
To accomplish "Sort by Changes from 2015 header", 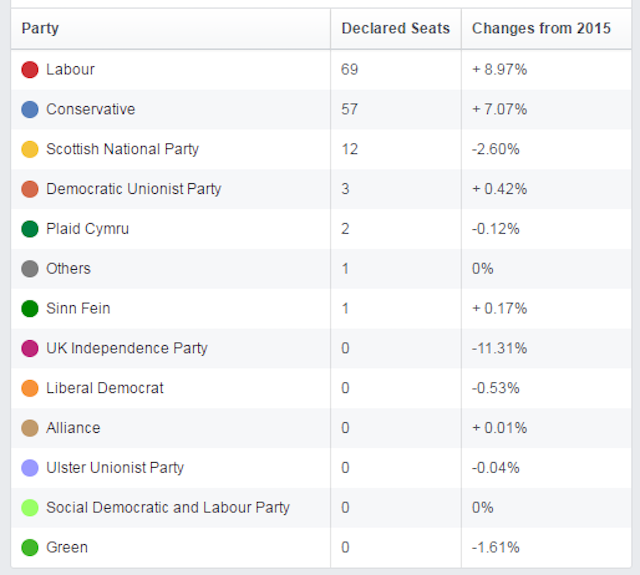I will pyautogui.click(x=541, y=28).
